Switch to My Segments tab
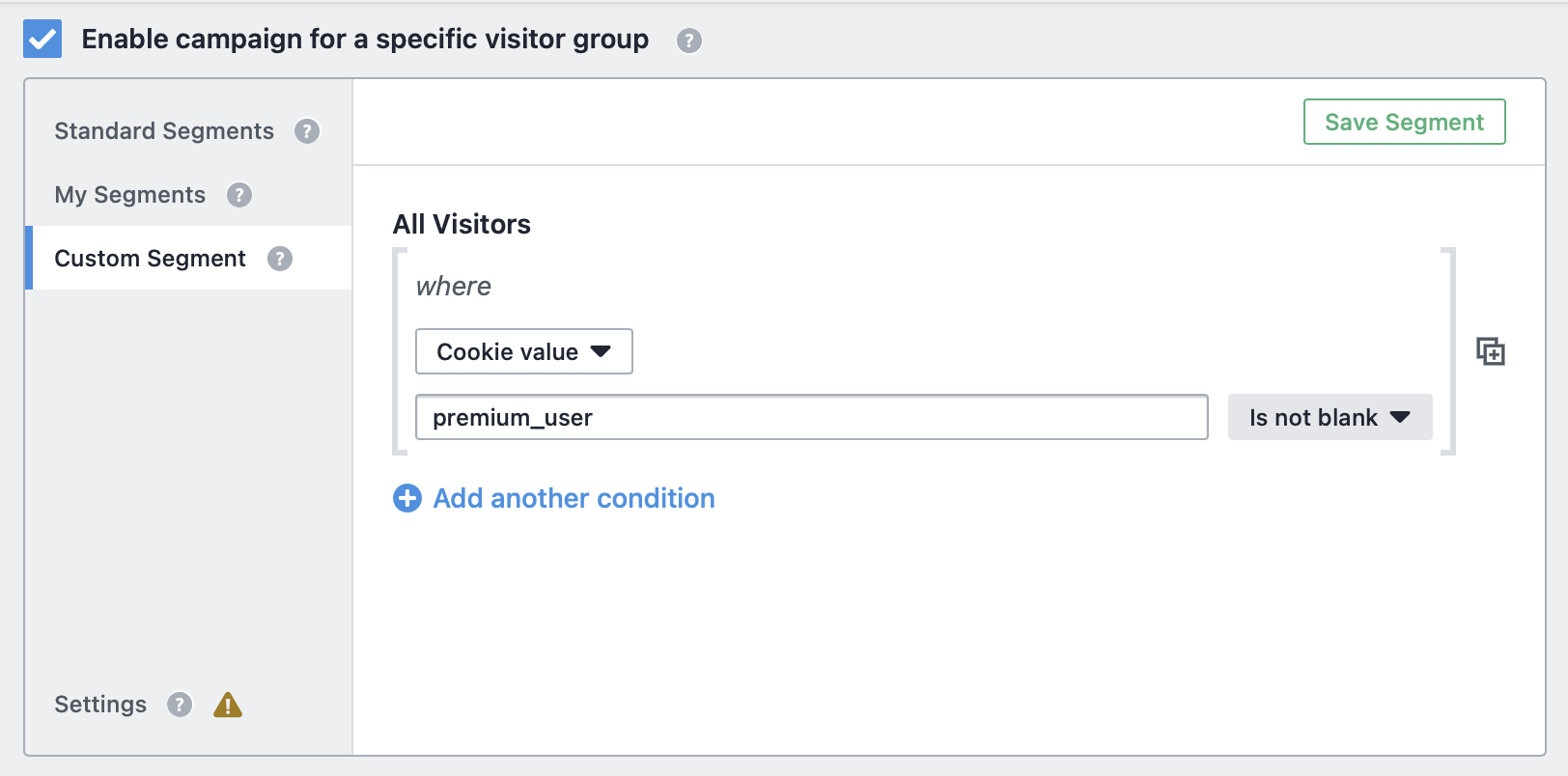 pos(129,195)
